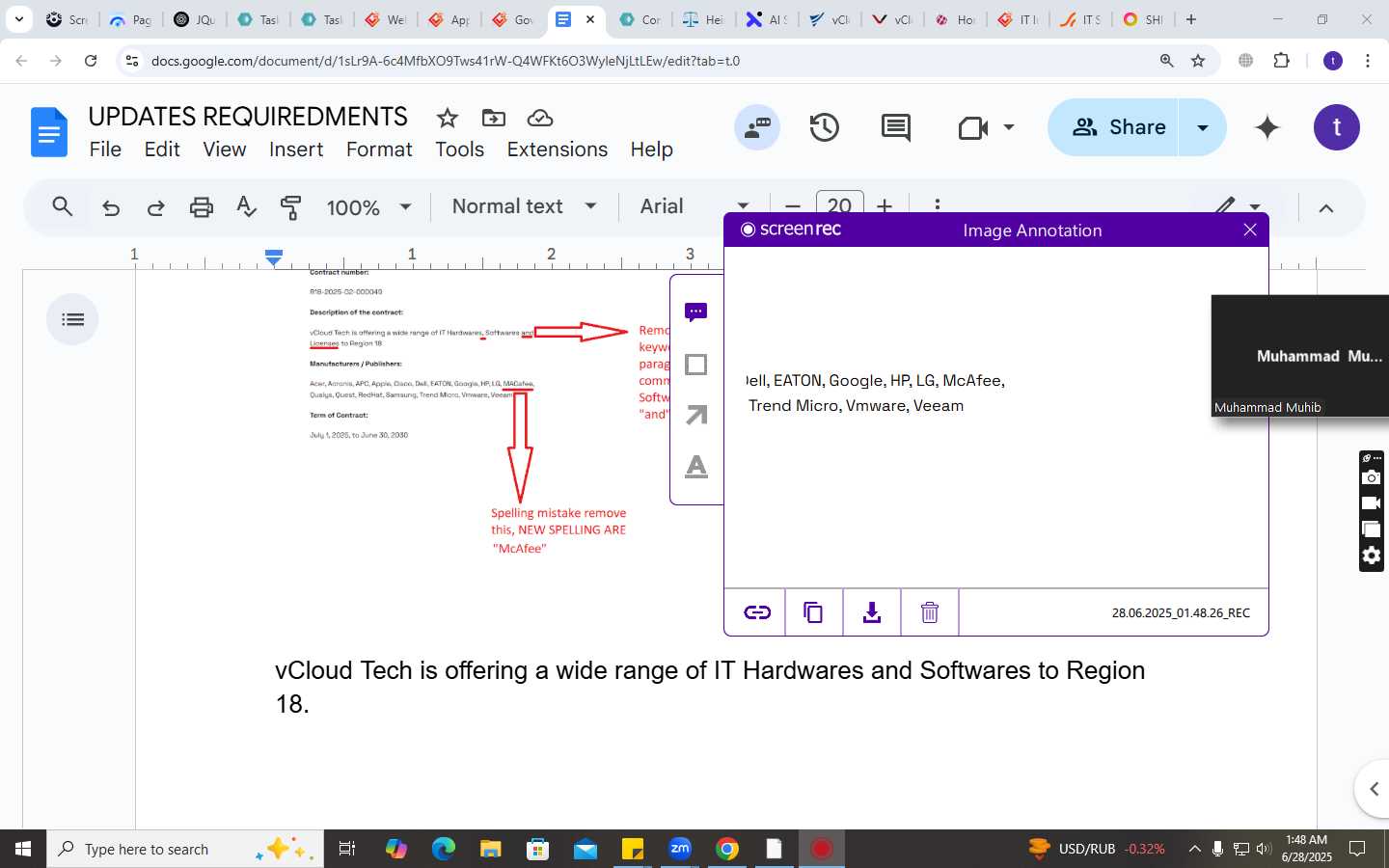Screen dimensions: 1389x868
Task: Click ScreenRec video record button on sidebar
Action: [1372, 503]
